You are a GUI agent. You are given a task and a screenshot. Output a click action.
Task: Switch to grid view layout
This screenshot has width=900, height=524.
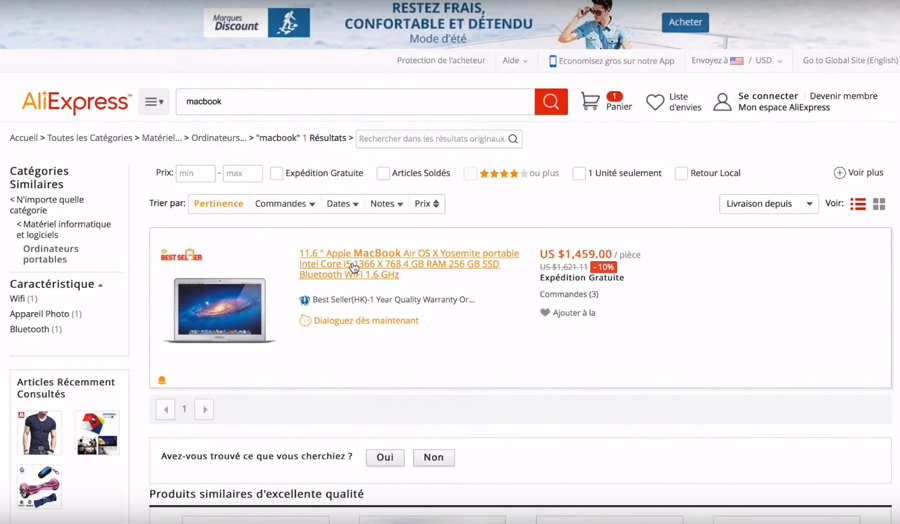tap(879, 204)
